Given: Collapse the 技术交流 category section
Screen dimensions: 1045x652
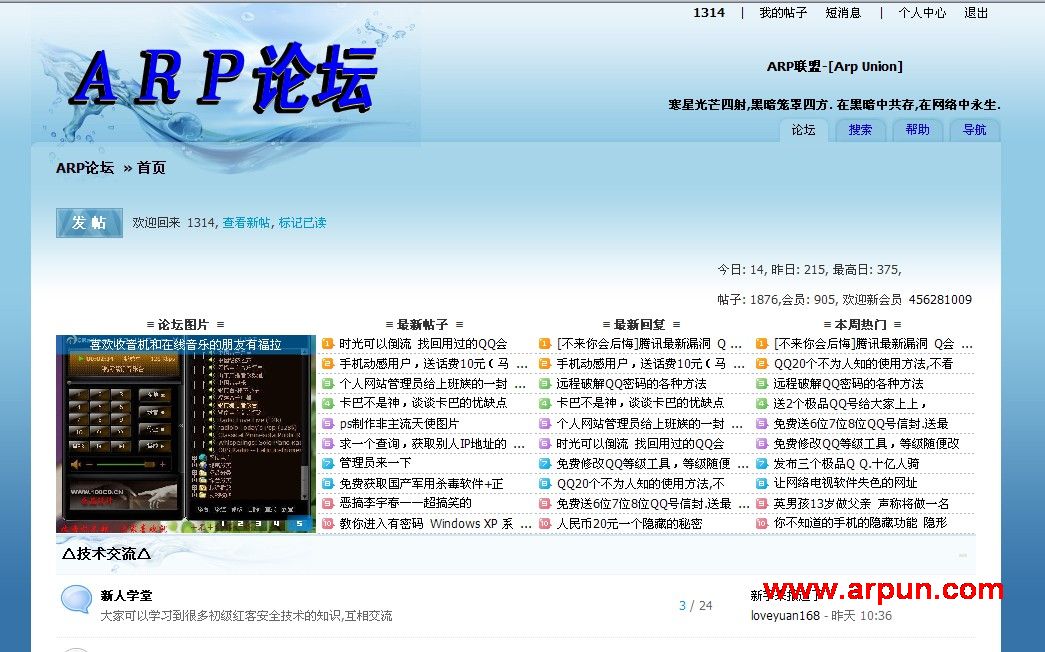Looking at the screenshot, I should (962, 555).
